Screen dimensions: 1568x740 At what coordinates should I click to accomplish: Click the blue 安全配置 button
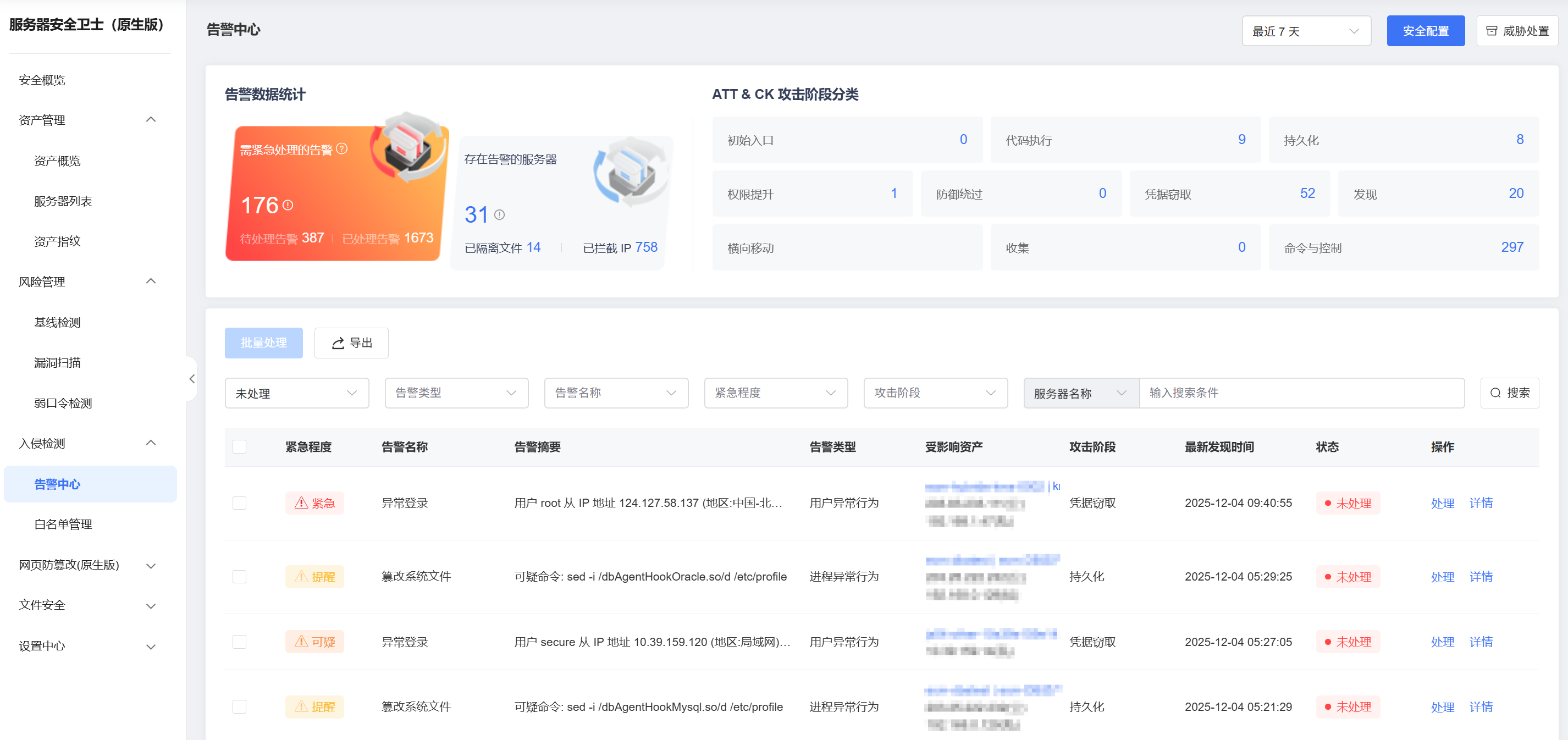click(x=1425, y=31)
